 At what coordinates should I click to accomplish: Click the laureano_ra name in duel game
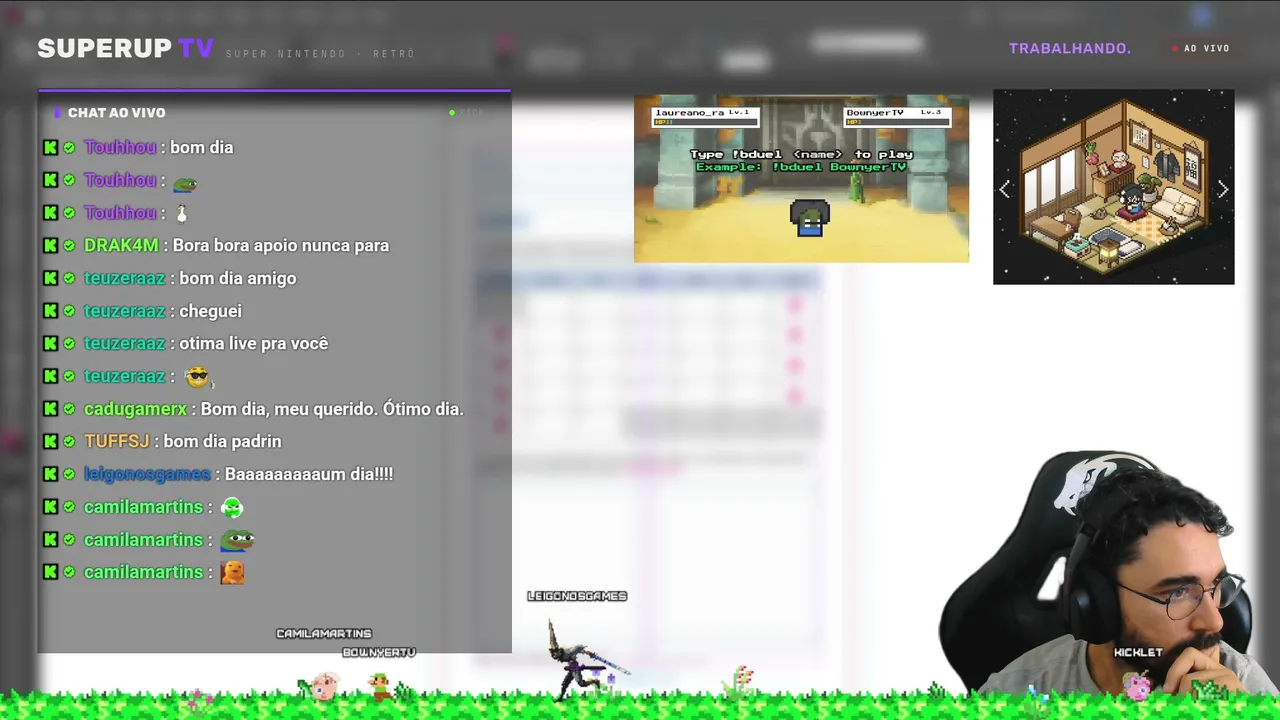(x=690, y=113)
